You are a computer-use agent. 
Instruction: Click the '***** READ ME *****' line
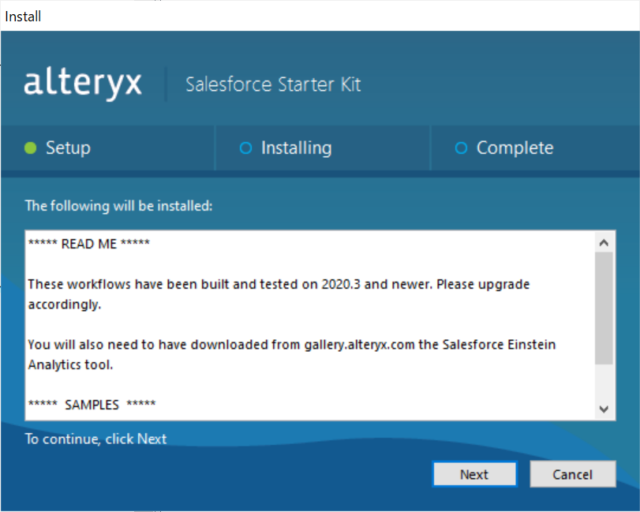point(89,244)
